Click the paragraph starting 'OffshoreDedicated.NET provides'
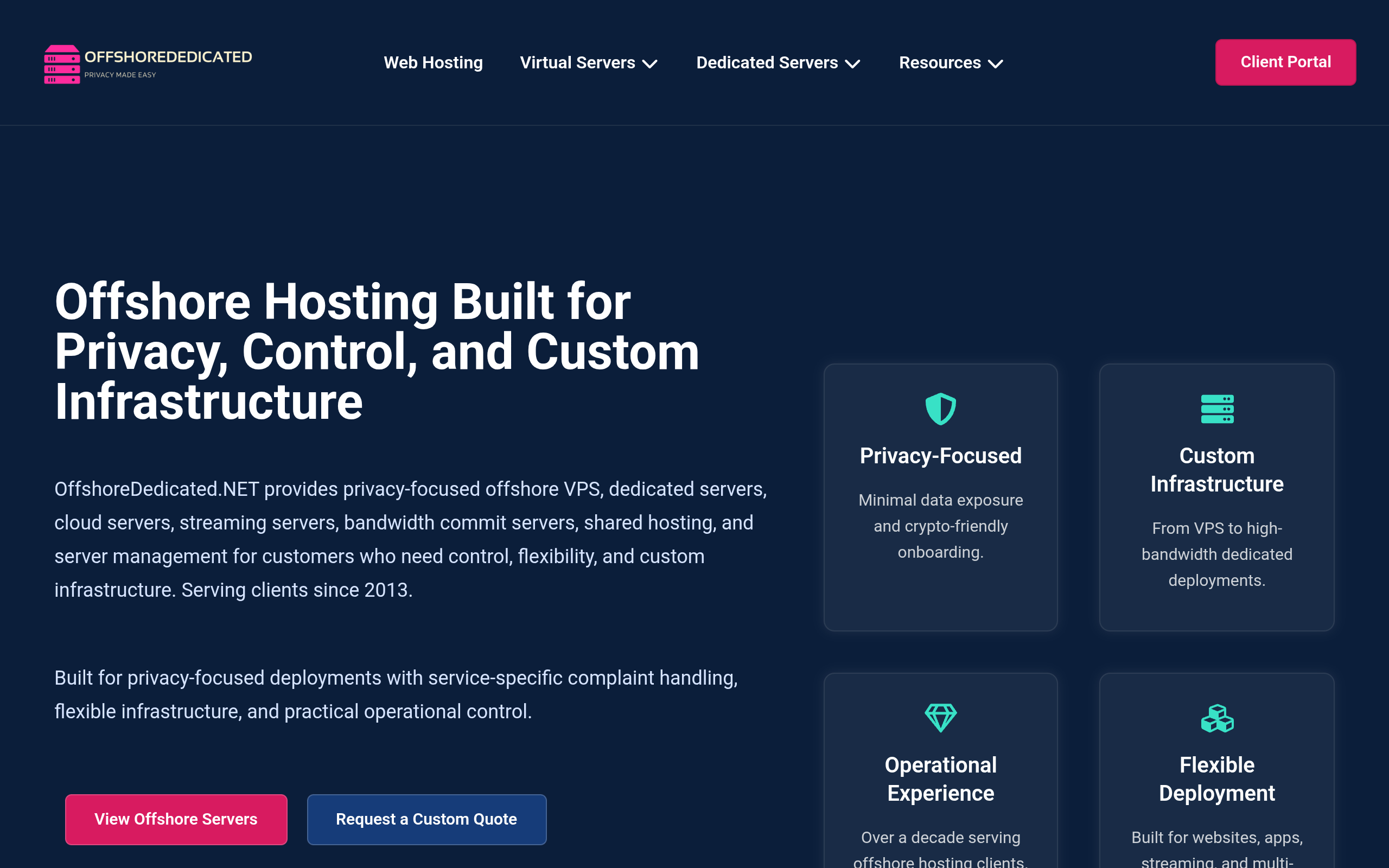Image resolution: width=1389 pixels, height=868 pixels. 411,540
